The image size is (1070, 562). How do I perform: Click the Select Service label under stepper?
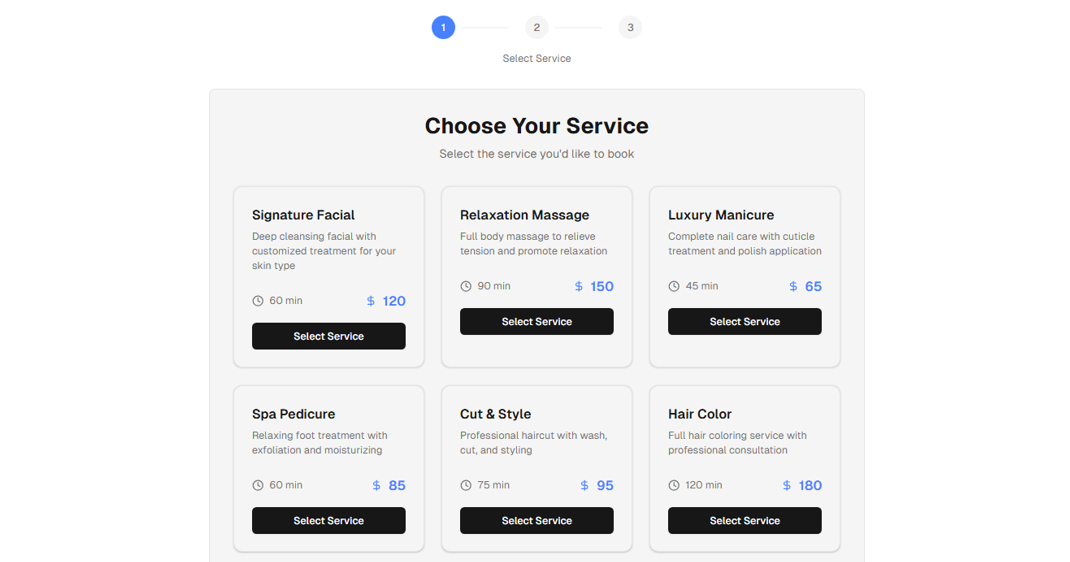click(x=536, y=59)
